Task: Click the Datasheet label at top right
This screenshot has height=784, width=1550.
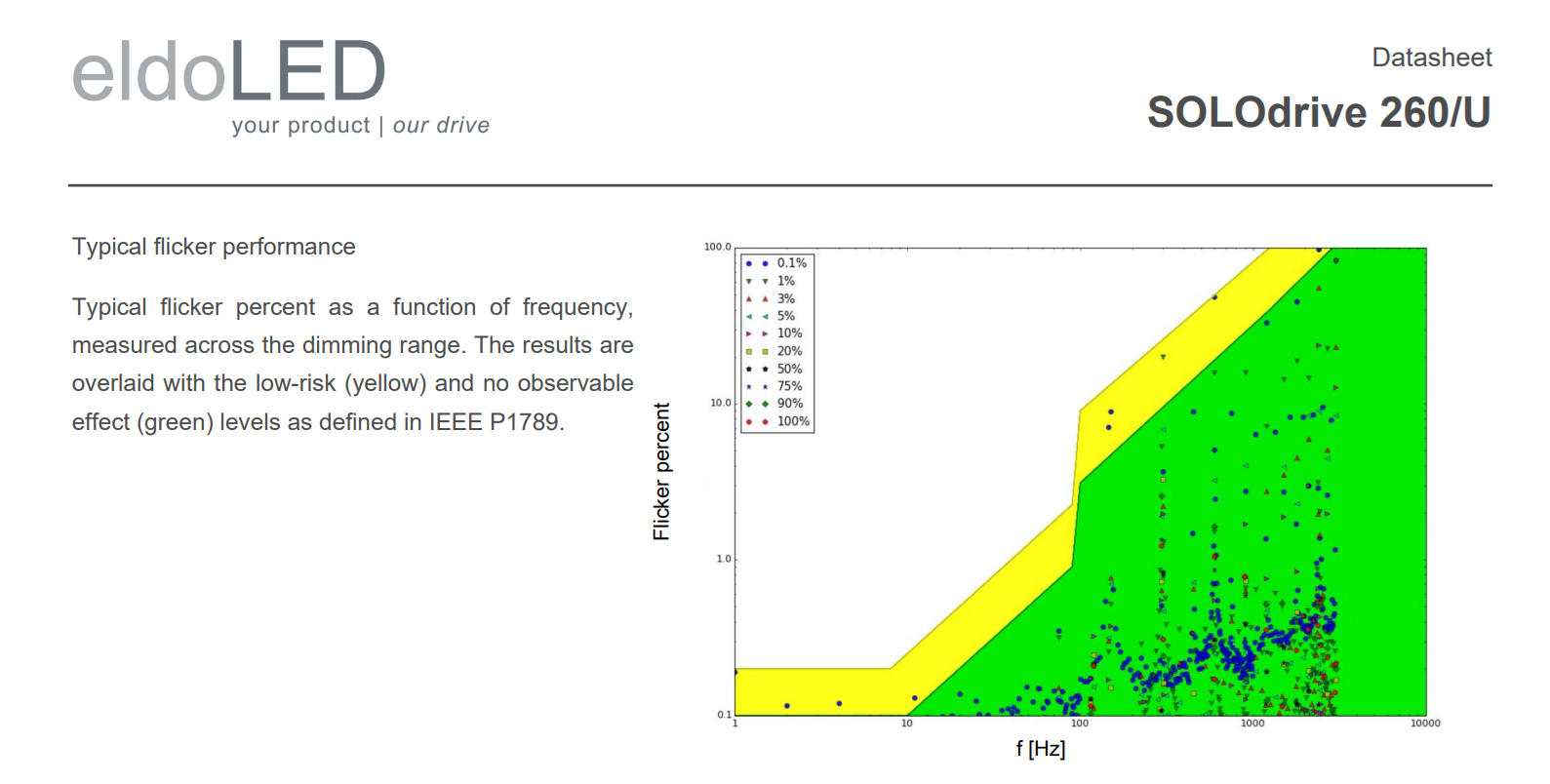Action: coord(1431,58)
